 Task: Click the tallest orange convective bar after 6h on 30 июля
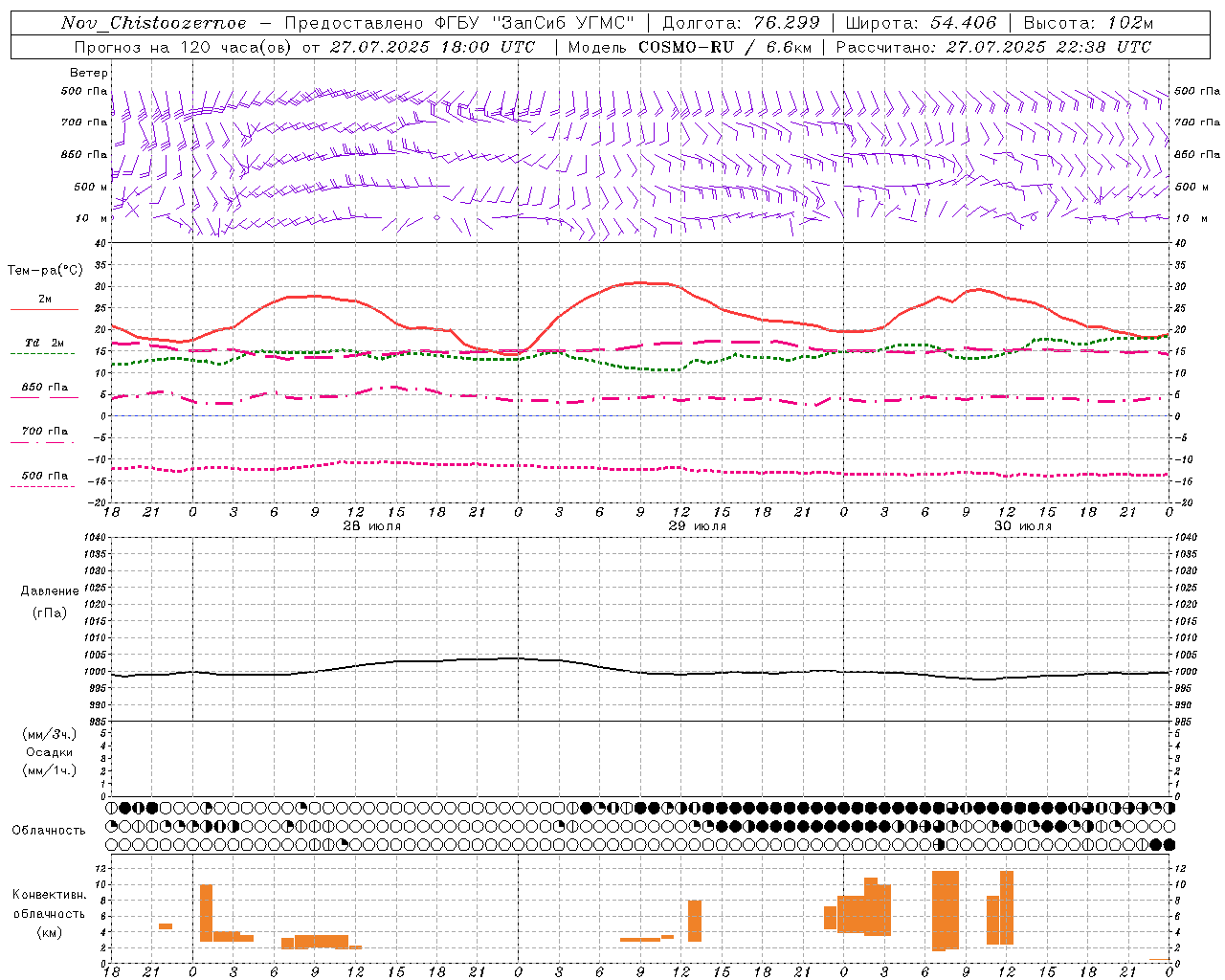(x=946, y=910)
